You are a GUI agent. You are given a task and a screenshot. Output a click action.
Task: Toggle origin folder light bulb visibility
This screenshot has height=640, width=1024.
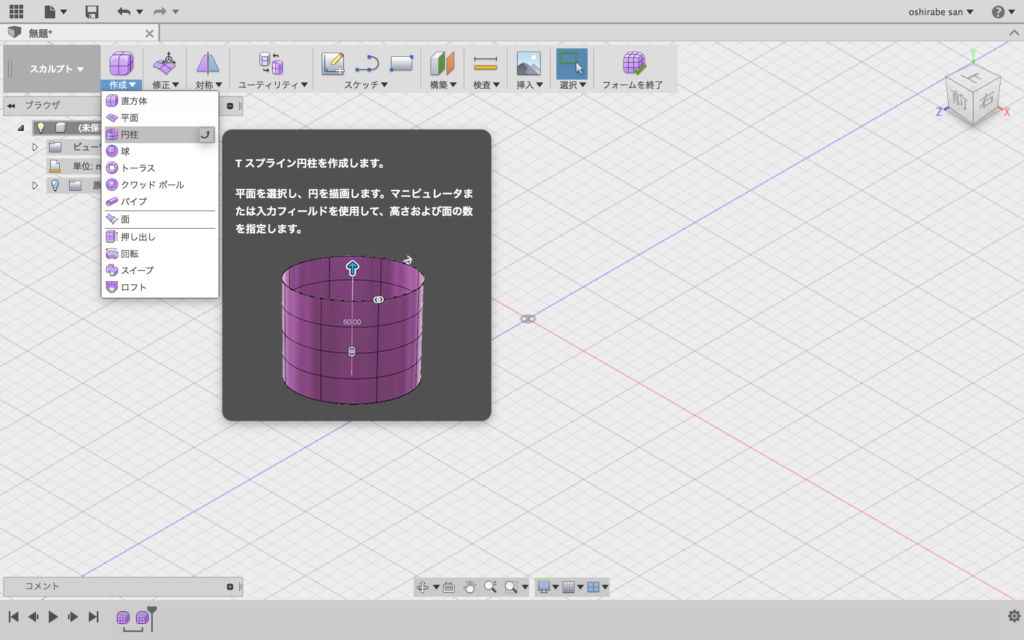click(55, 185)
